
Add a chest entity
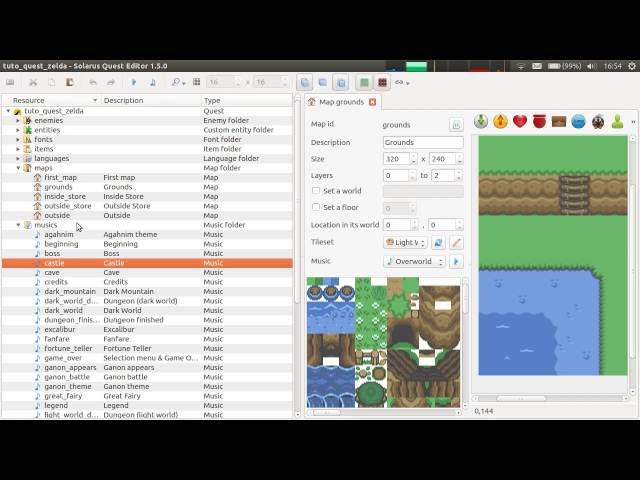(559, 121)
